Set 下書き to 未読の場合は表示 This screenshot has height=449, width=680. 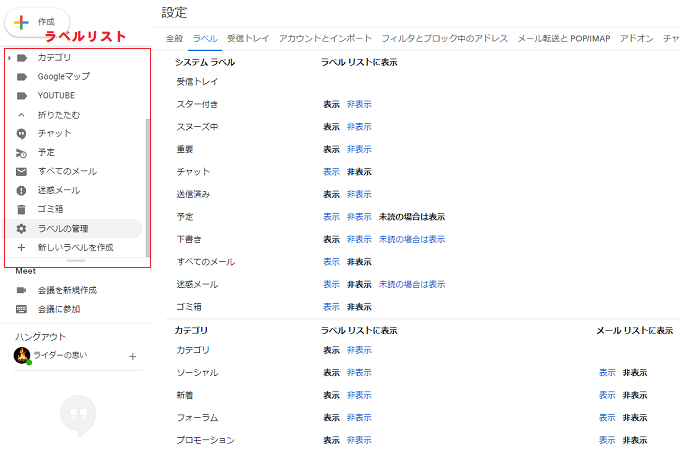click(x=412, y=239)
